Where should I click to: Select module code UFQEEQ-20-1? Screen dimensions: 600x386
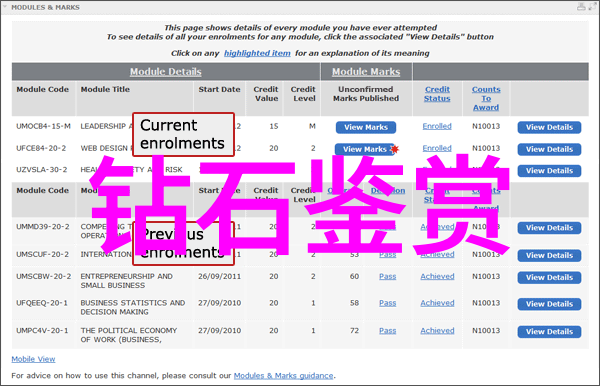(x=42, y=303)
